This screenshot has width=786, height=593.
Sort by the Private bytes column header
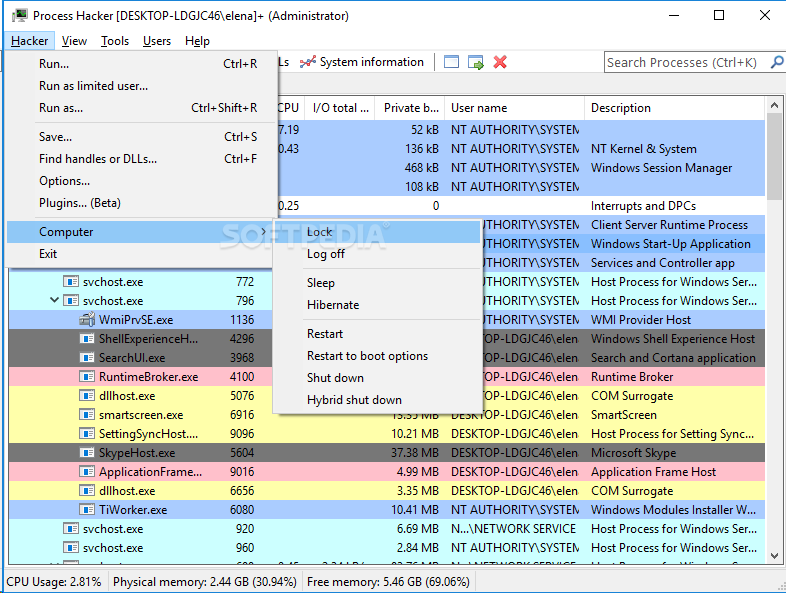[410, 108]
